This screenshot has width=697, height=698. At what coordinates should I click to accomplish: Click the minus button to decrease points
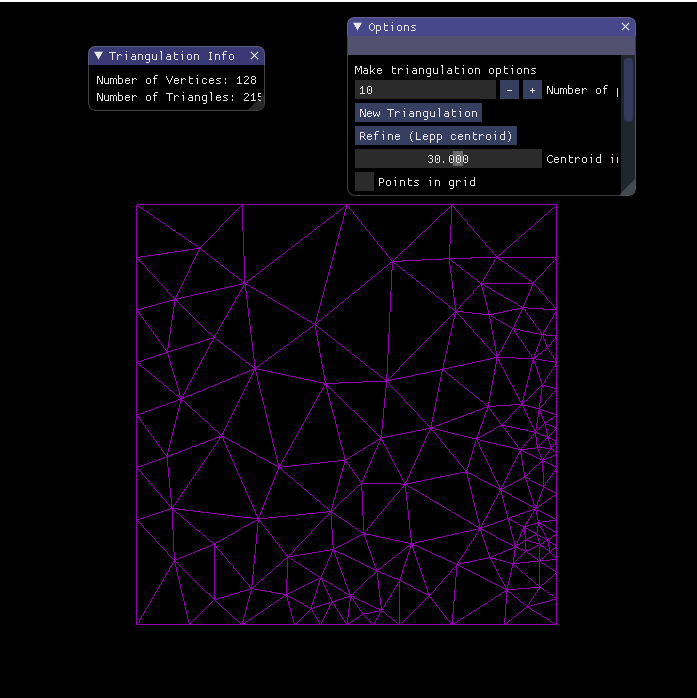click(509, 90)
